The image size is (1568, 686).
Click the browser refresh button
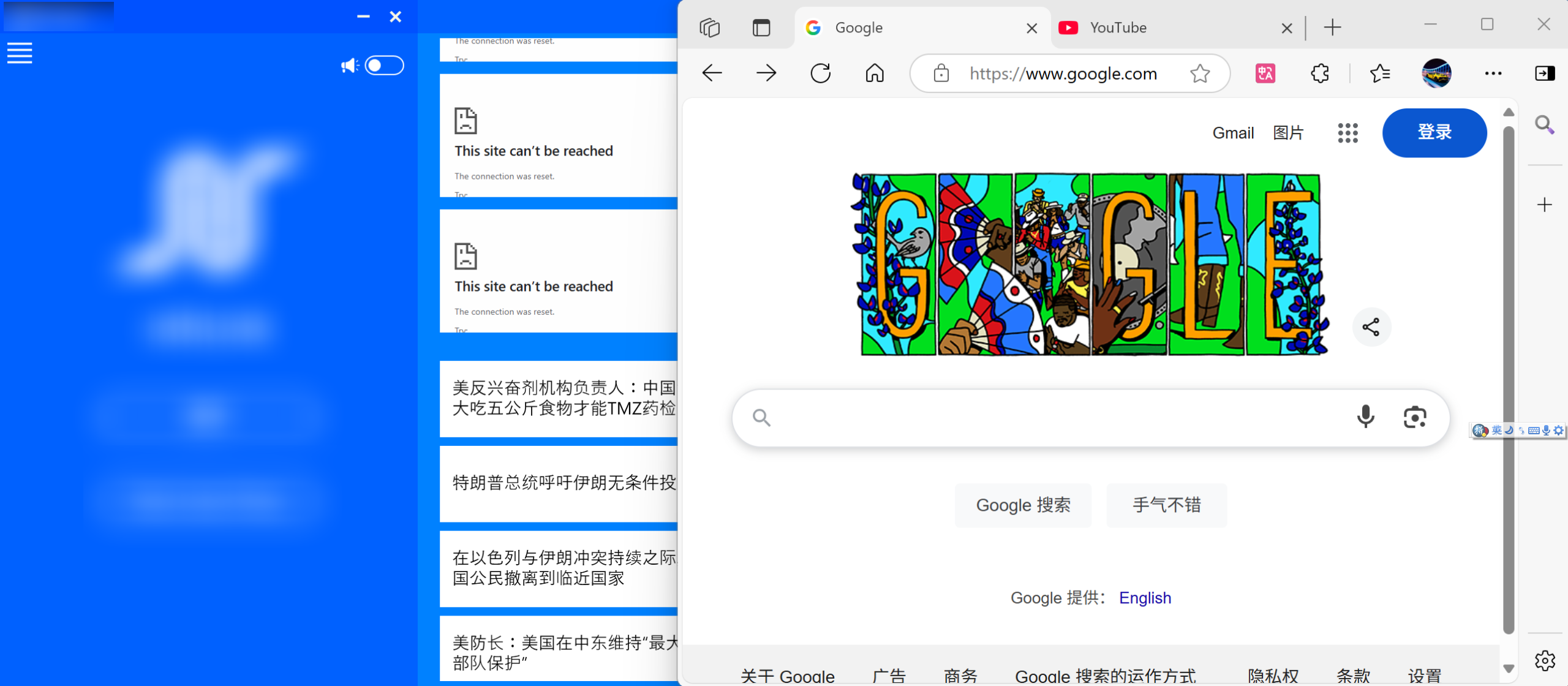[x=820, y=73]
